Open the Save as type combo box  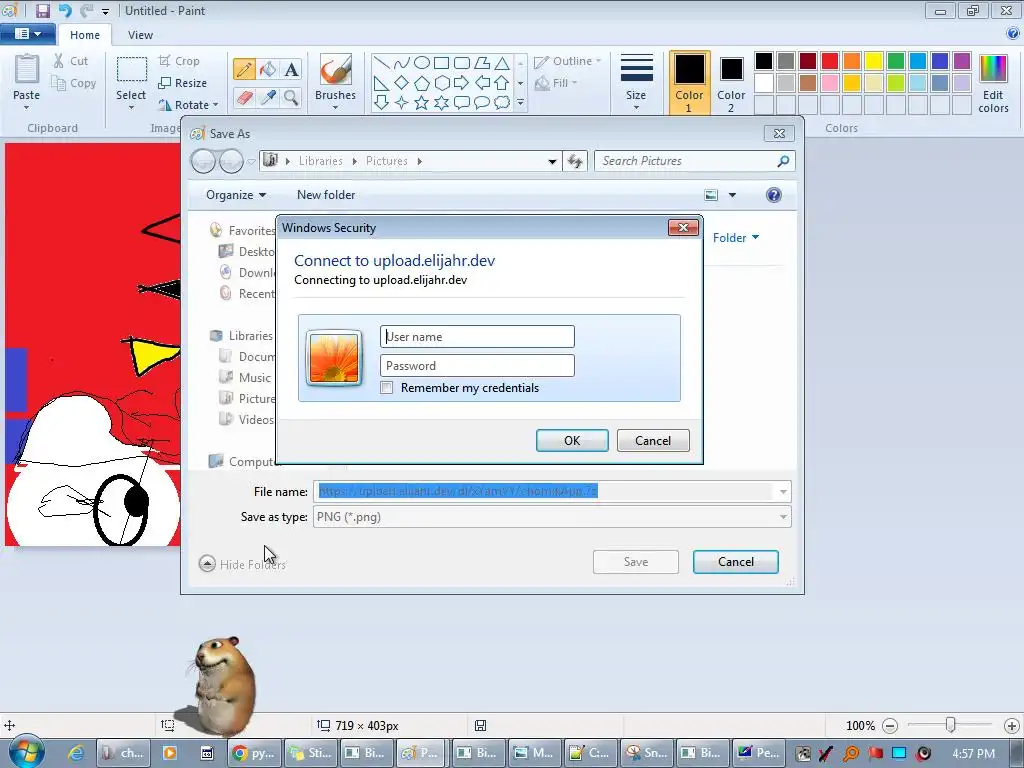552,517
